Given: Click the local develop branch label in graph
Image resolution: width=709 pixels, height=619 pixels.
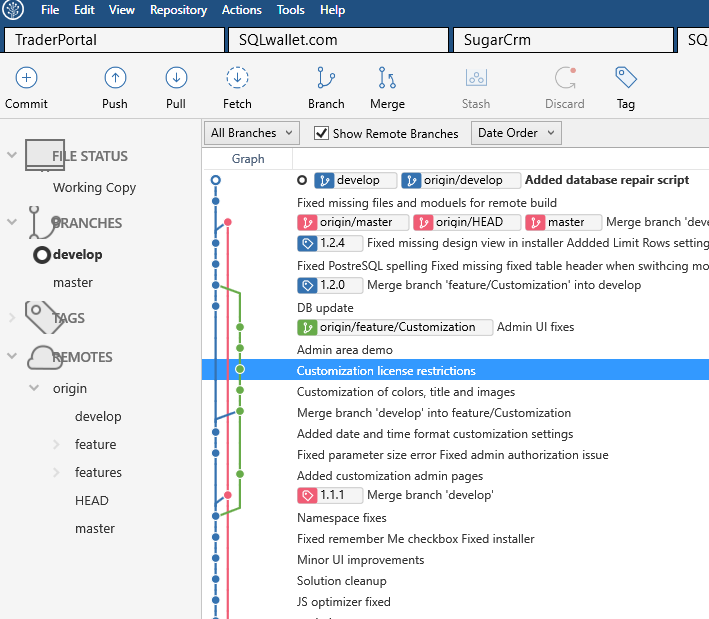Looking at the screenshot, I should (x=355, y=180).
